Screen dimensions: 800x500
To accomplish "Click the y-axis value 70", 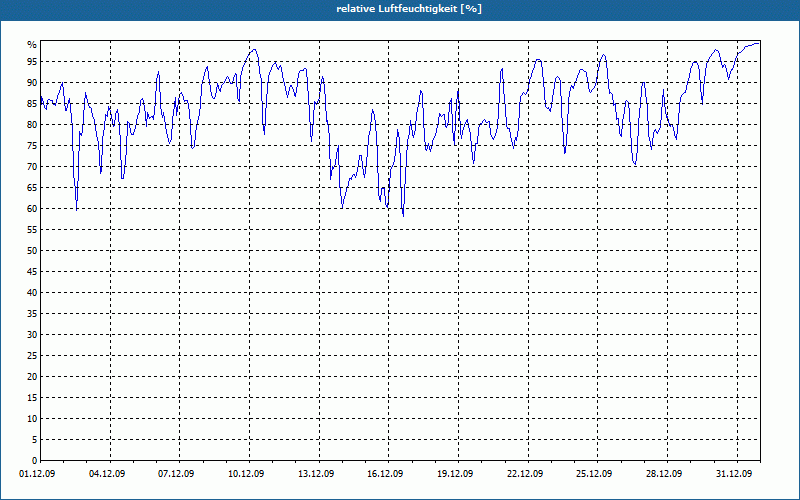I will click(x=32, y=167).
